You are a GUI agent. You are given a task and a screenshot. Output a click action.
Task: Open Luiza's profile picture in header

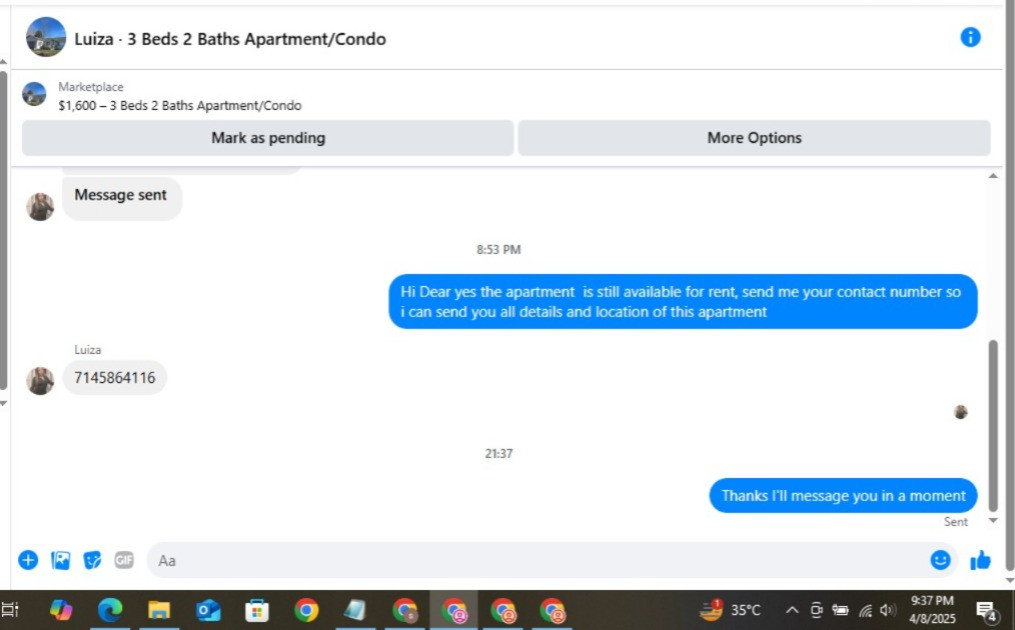pyautogui.click(x=45, y=37)
